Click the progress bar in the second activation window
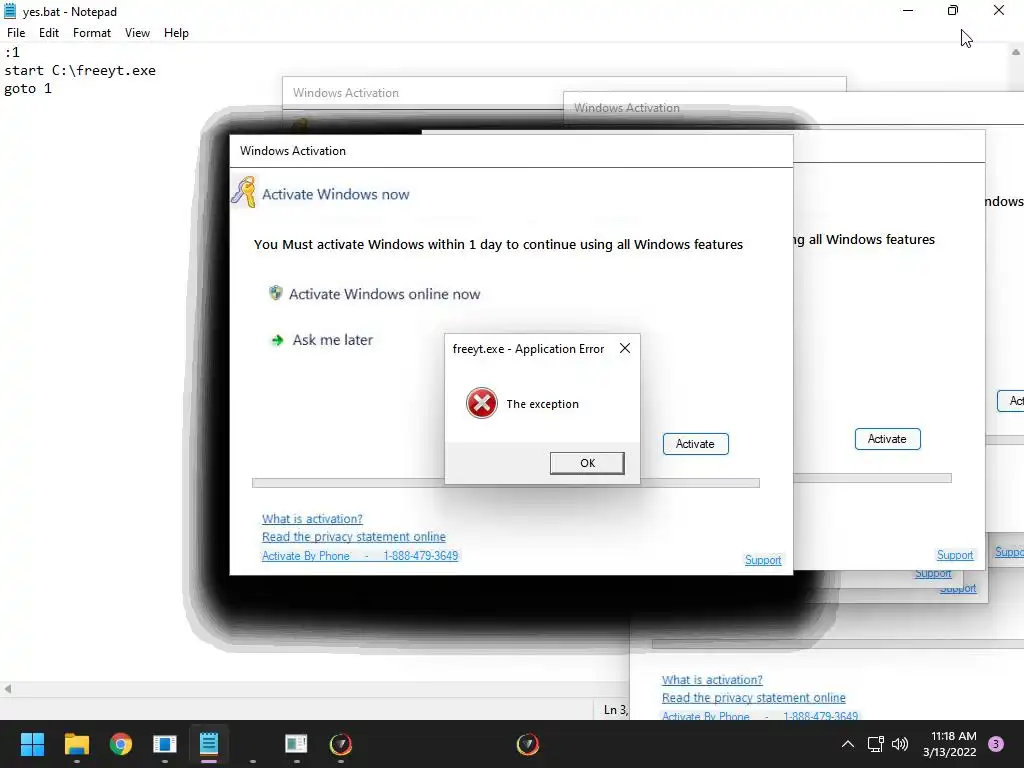This screenshot has width=1024, height=768. click(872, 478)
